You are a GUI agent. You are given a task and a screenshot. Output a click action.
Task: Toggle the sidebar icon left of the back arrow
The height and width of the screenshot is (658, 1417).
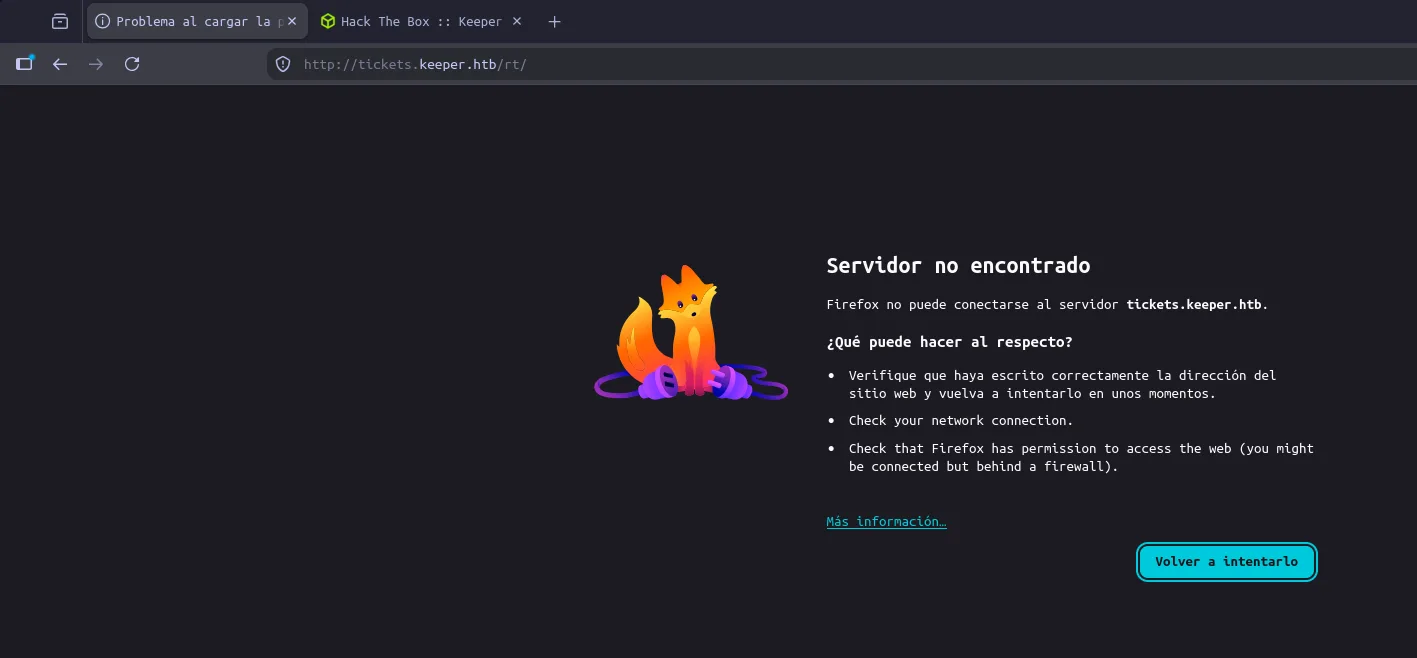click(25, 64)
